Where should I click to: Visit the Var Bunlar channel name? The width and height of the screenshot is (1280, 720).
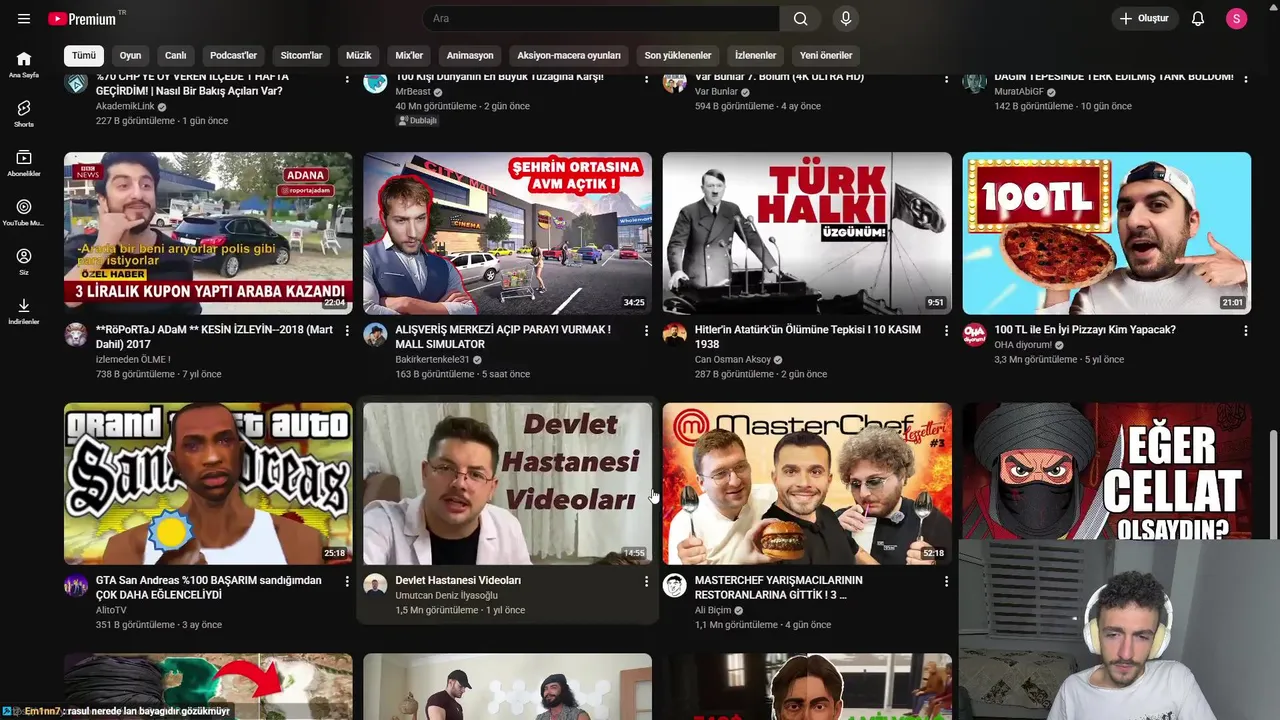(716, 91)
